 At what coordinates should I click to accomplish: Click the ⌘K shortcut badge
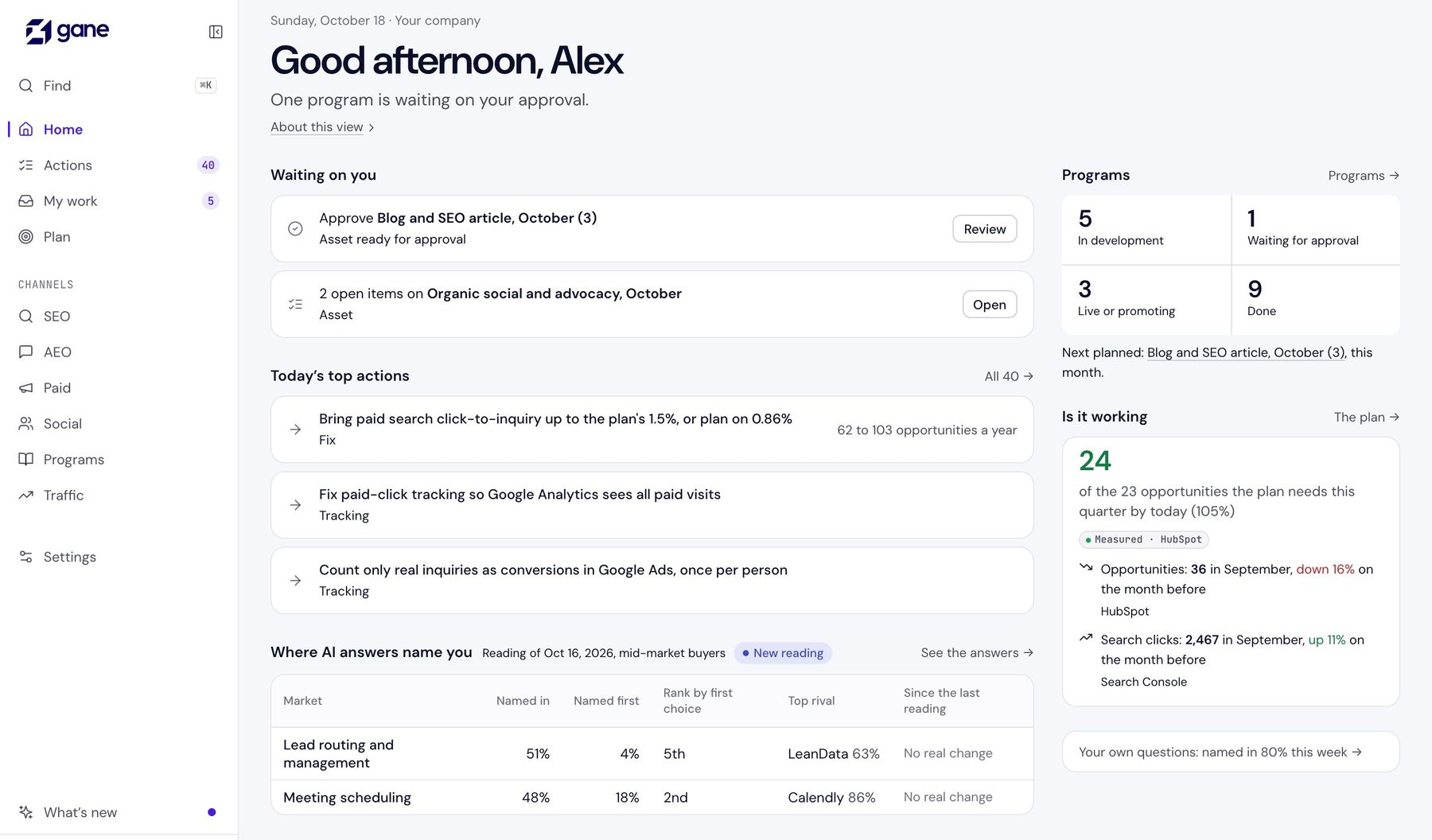pos(206,85)
